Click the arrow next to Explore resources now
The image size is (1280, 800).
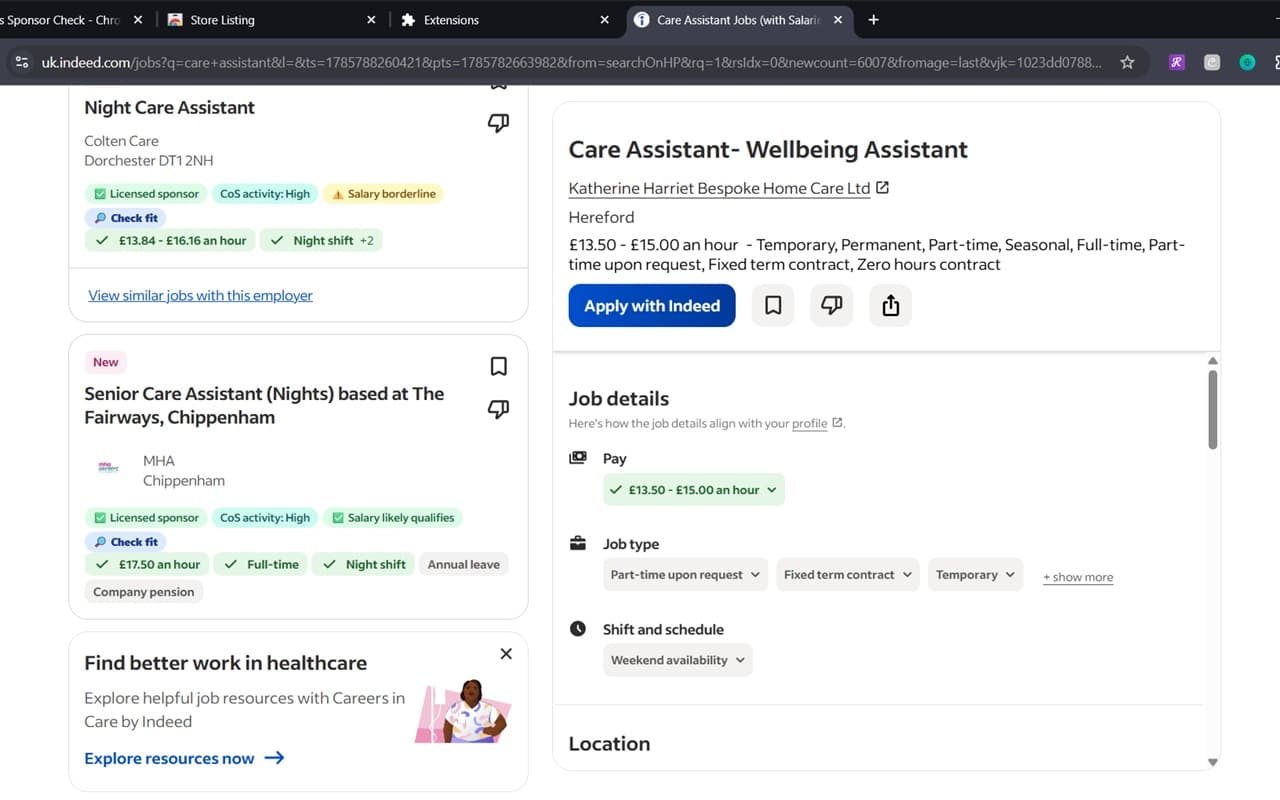pos(274,758)
